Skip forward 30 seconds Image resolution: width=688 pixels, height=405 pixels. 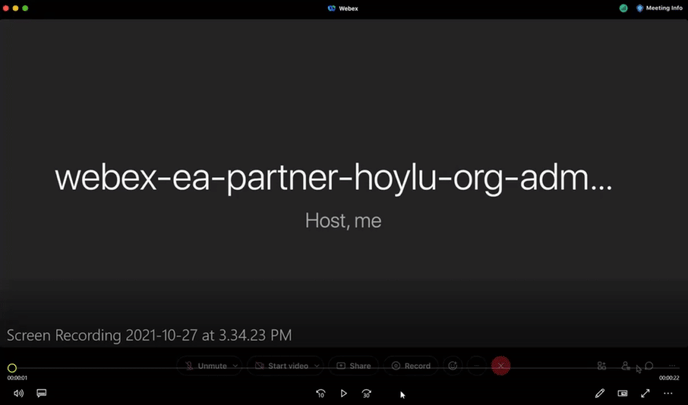click(366, 394)
